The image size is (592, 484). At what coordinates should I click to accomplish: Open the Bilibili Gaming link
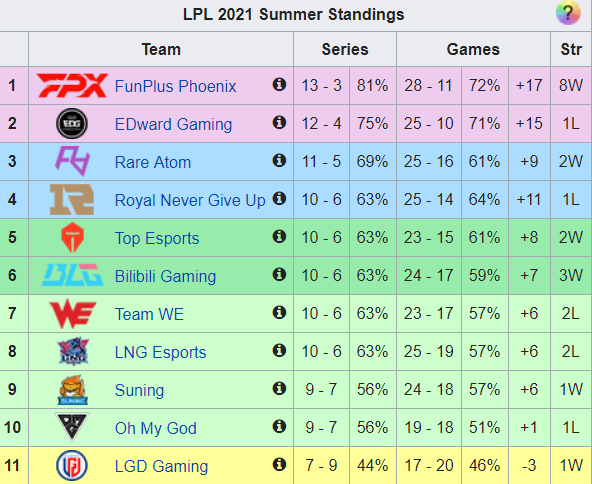[165, 276]
